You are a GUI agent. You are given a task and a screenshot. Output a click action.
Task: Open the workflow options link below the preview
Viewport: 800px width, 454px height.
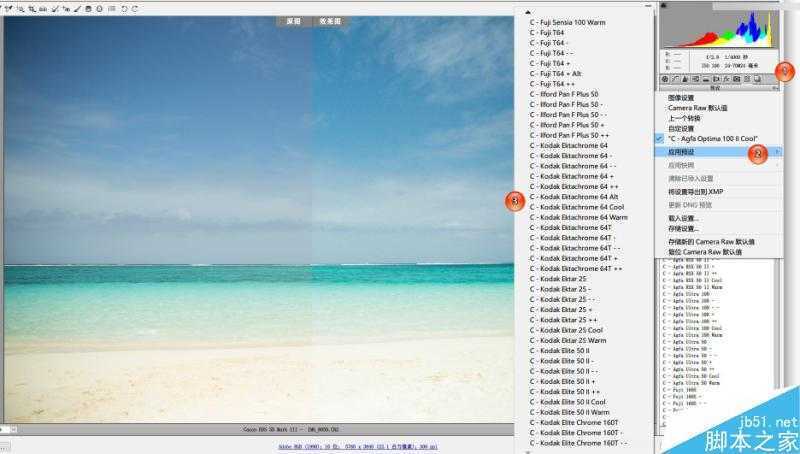click(x=358, y=447)
